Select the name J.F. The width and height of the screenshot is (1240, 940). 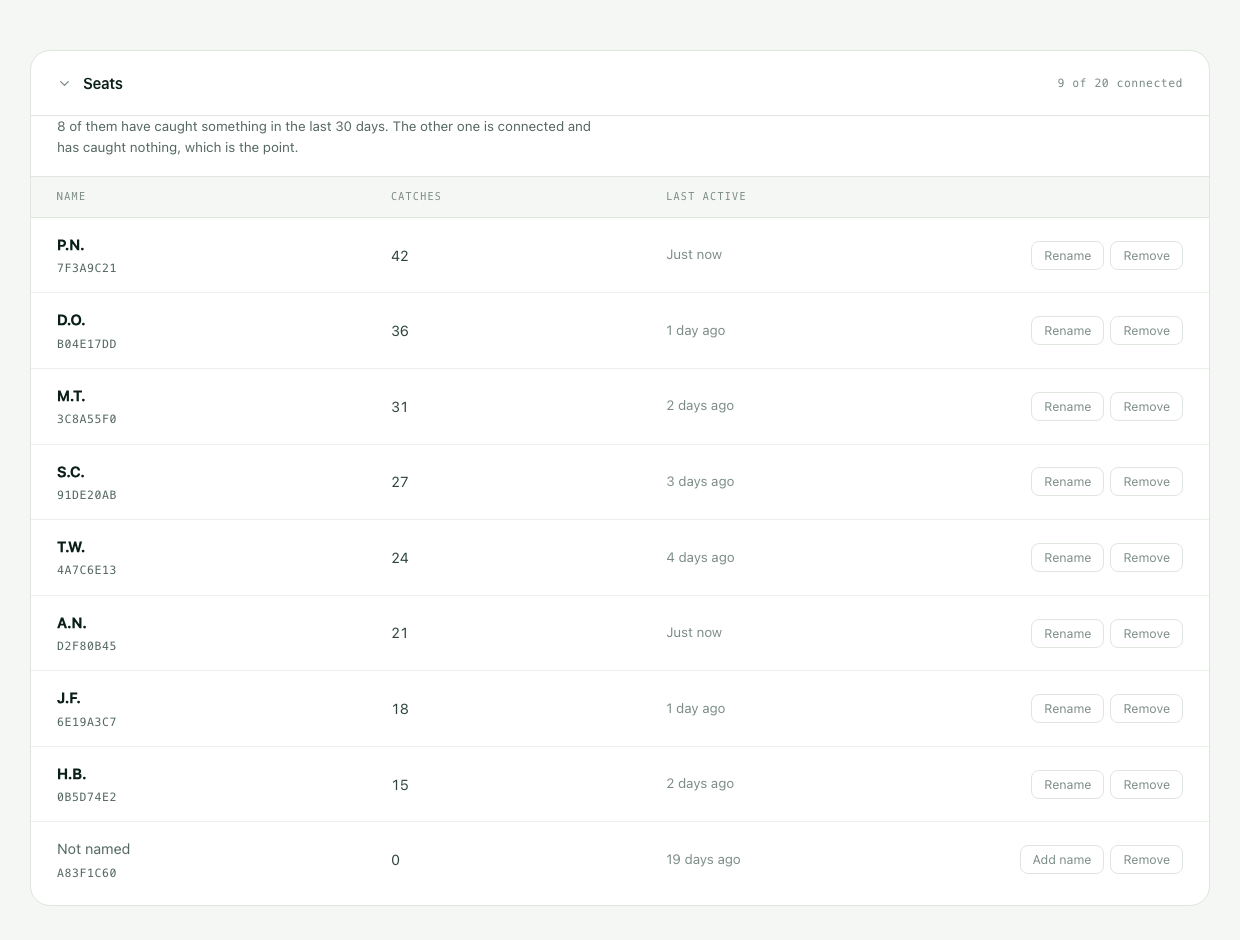[x=69, y=698]
